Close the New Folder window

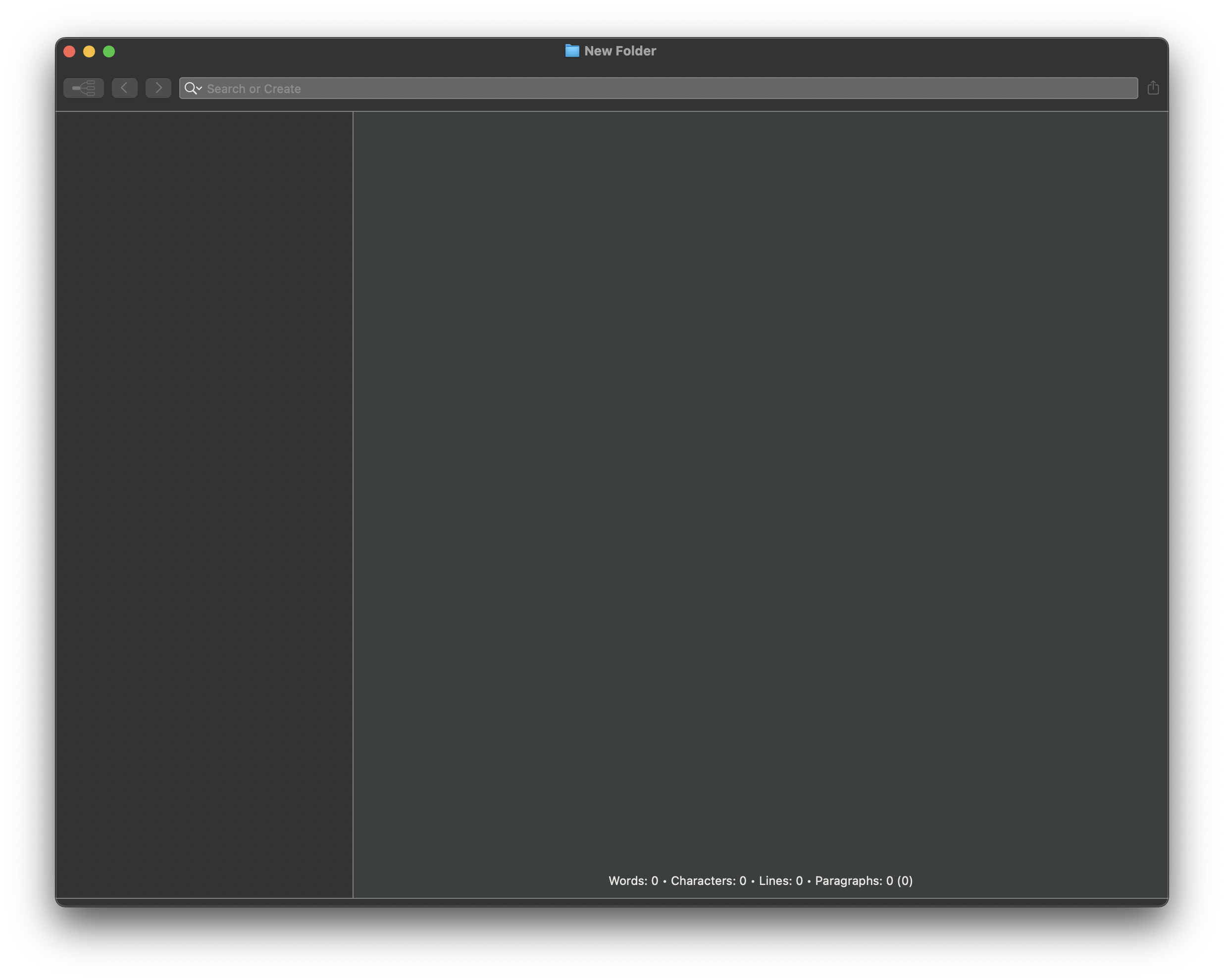point(69,51)
